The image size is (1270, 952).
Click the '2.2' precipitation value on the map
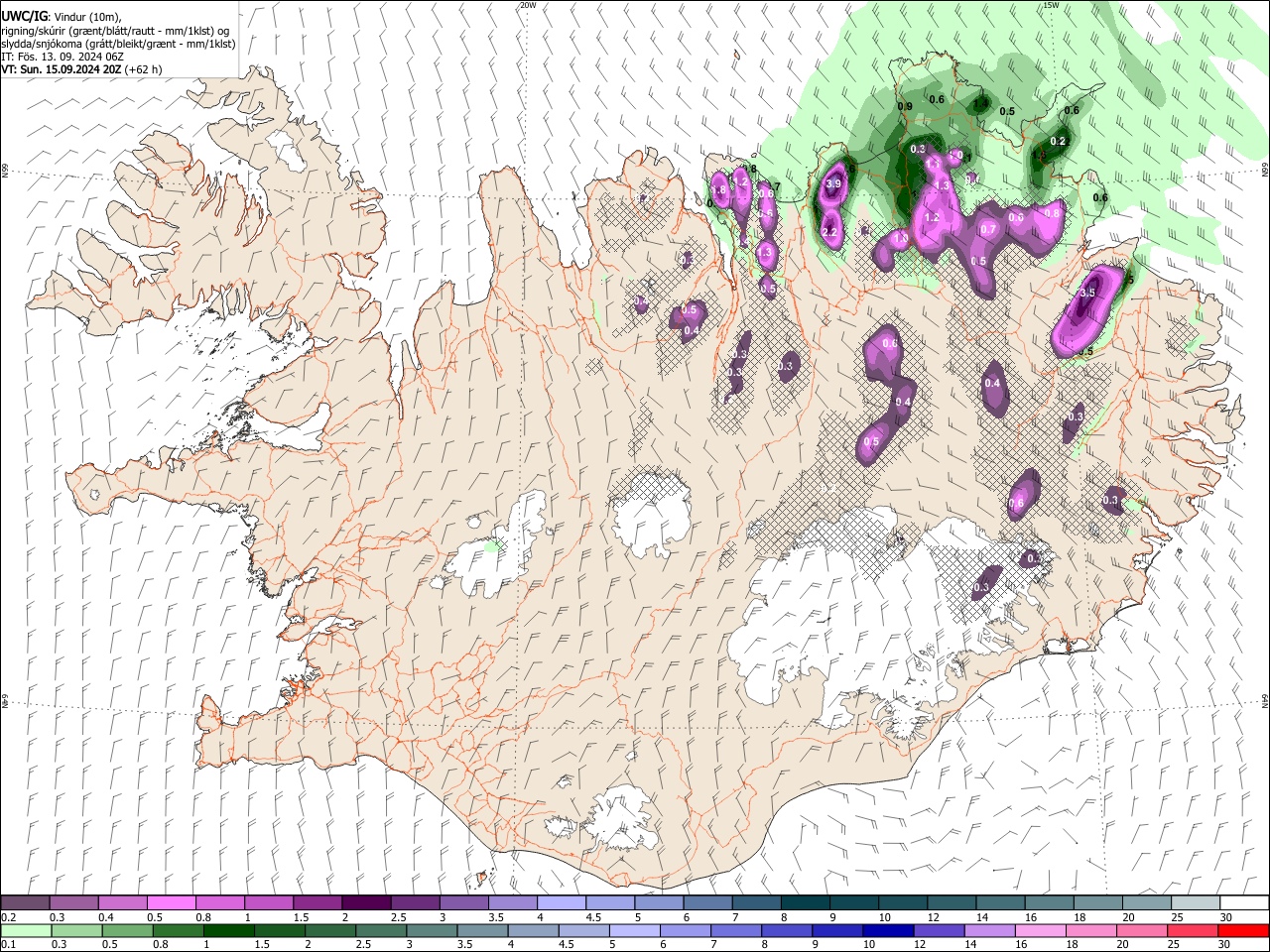(830, 231)
